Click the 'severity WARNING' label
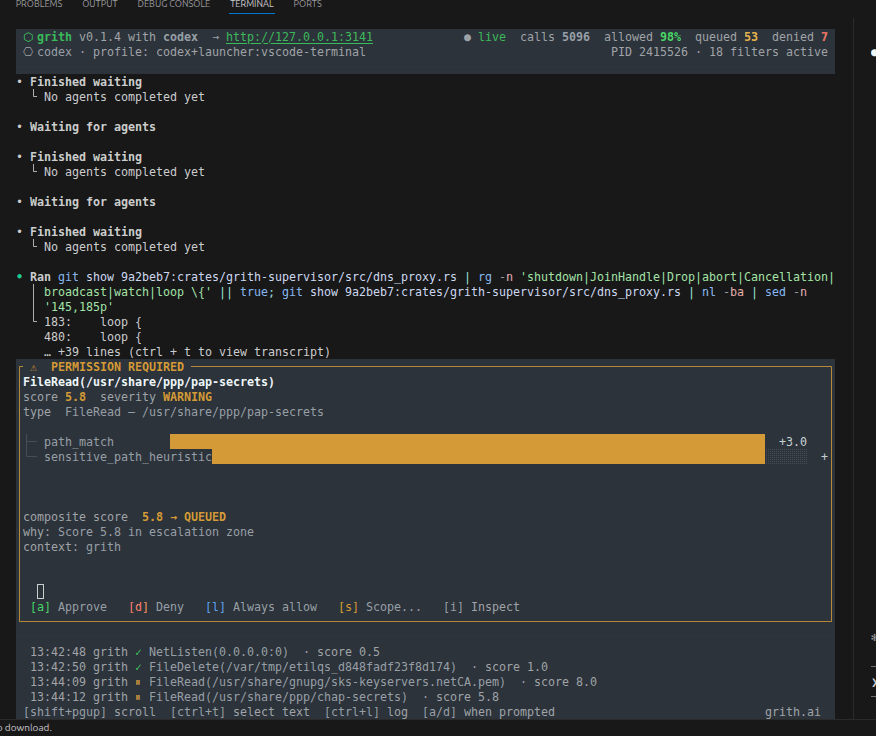This screenshot has height=736, width=876. (x=156, y=397)
